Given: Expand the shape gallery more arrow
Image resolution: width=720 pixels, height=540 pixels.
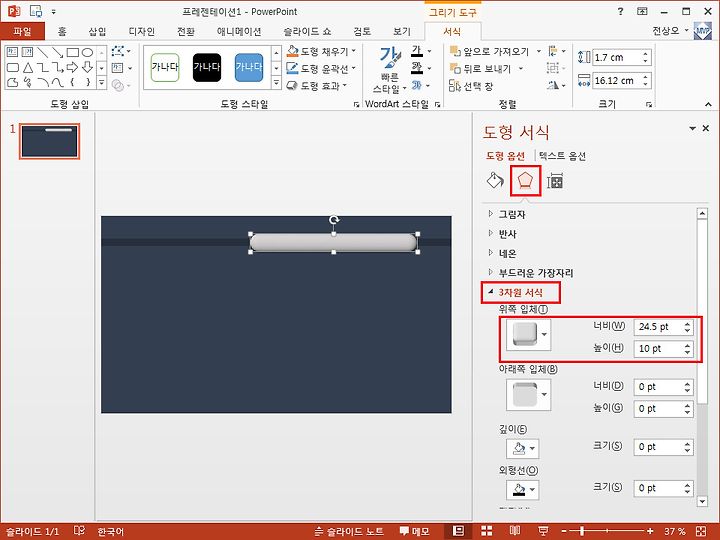Looking at the screenshot, I should (101, 84).
